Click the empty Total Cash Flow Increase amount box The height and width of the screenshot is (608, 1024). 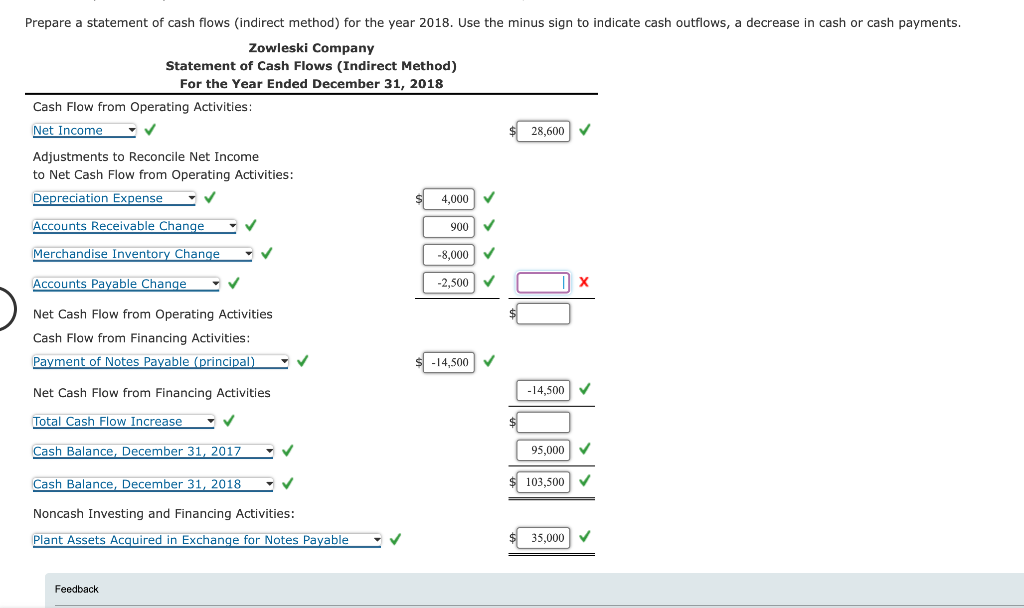coord(543,421)
